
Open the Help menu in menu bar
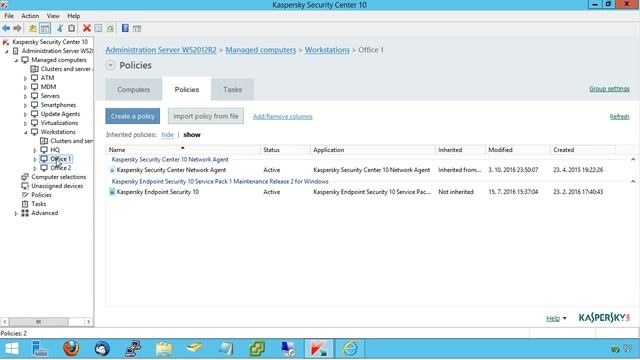click(x=73, y=16)
